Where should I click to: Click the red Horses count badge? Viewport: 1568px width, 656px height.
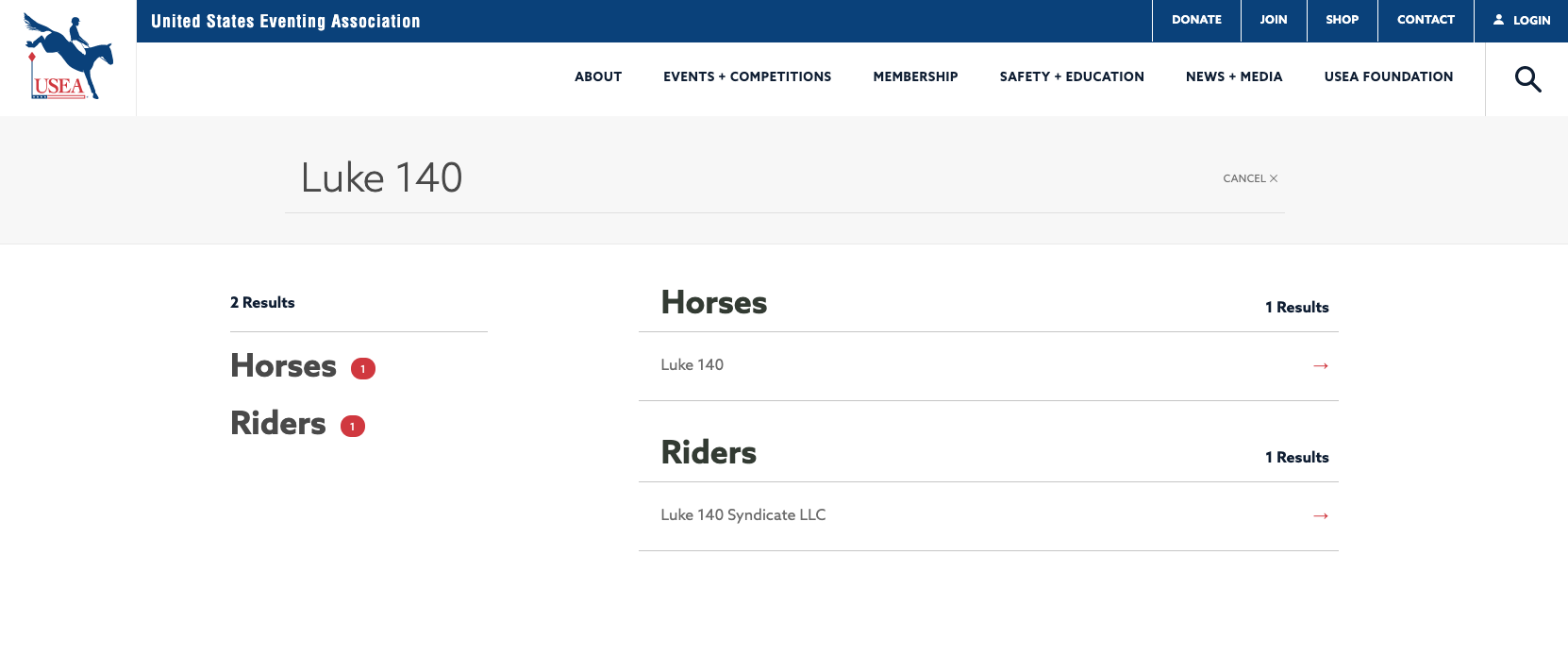(x=363, y=369)
